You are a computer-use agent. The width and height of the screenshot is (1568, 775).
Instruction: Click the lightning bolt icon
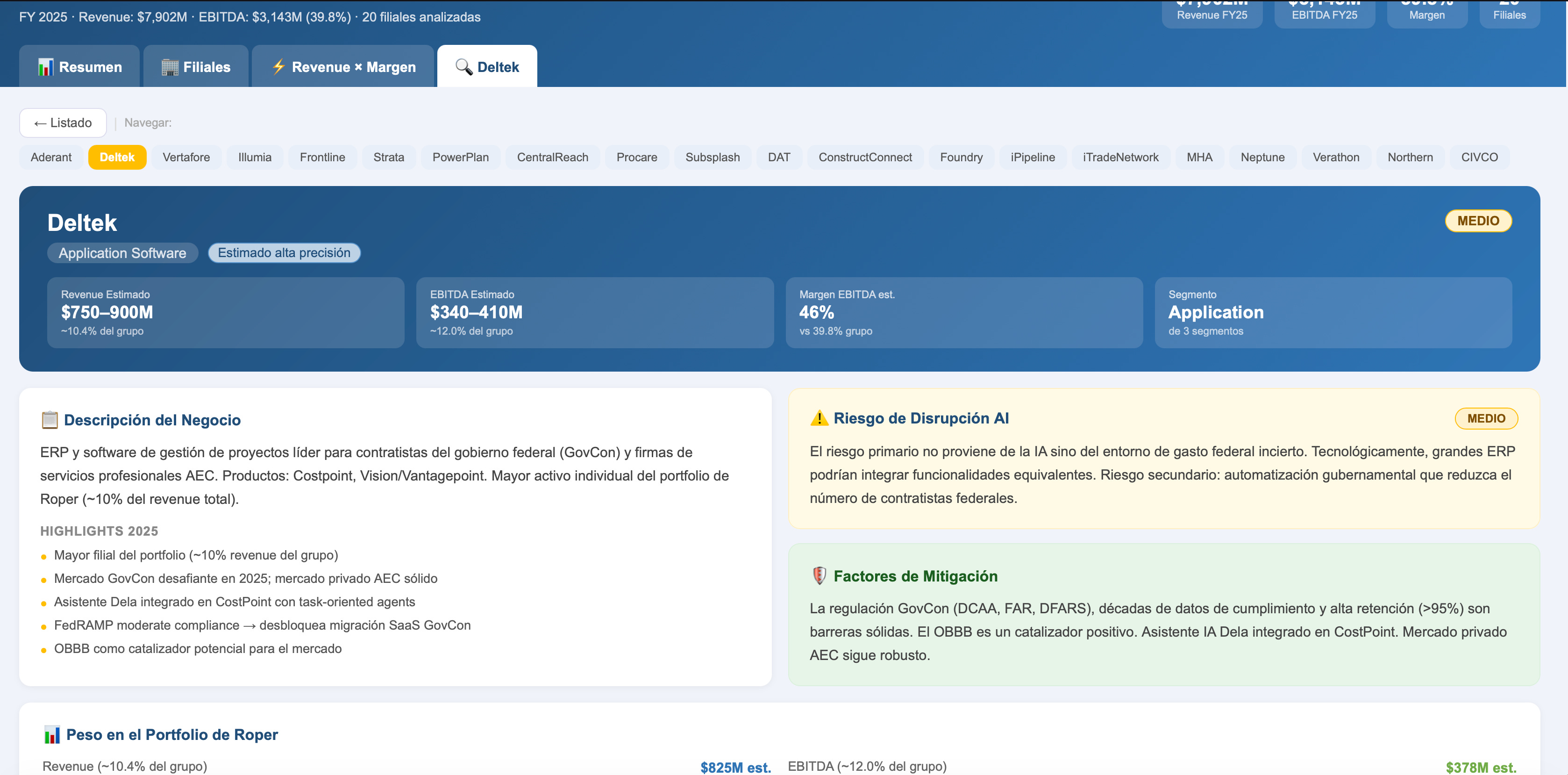[279, 66]
